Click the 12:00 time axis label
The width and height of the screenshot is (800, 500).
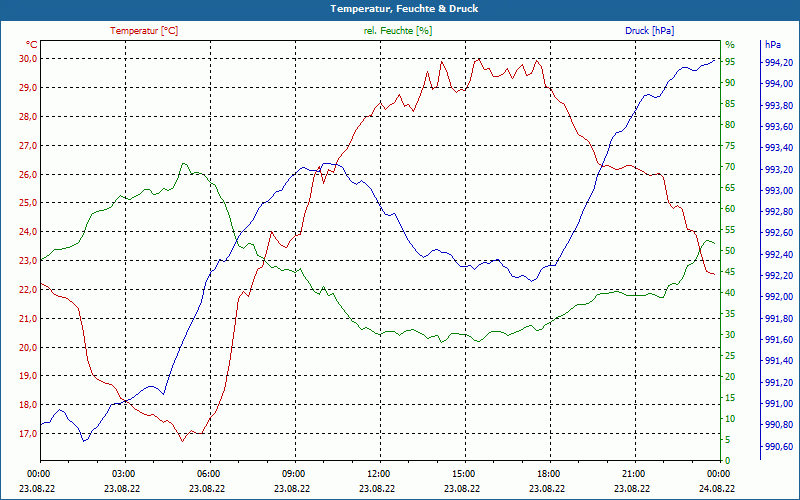(378, 473)
